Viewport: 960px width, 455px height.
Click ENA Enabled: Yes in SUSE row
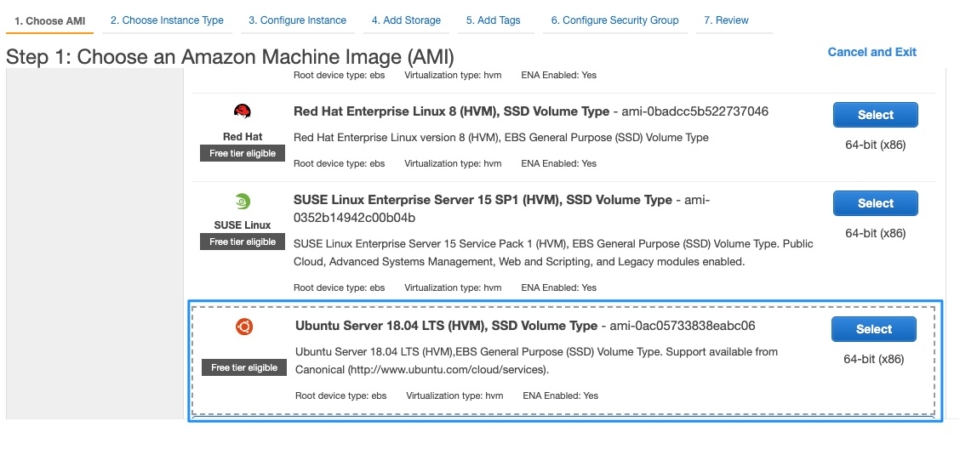(558, 287)
